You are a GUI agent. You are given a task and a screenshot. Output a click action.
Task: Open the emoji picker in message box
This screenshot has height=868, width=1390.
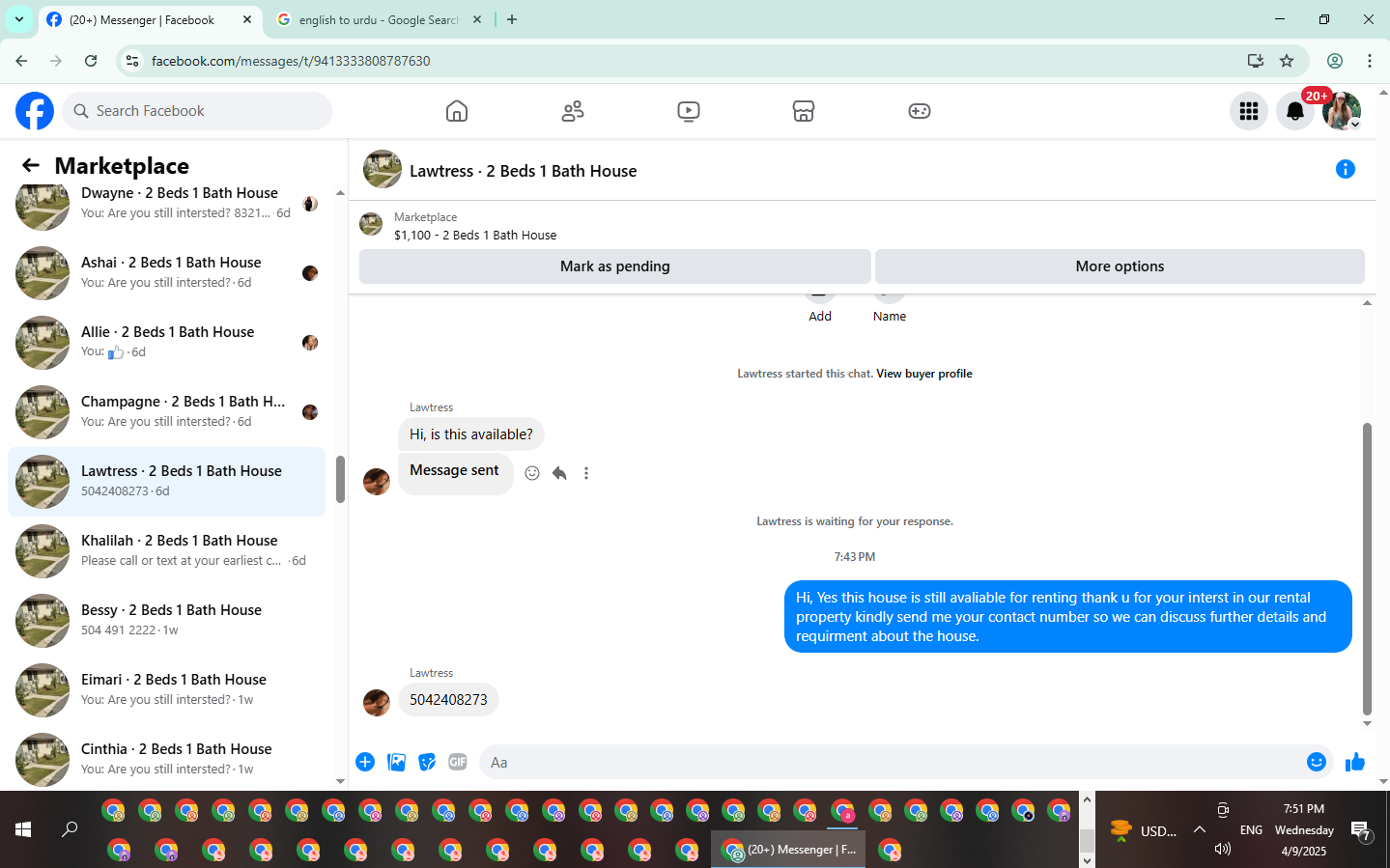pos(1317,762)
